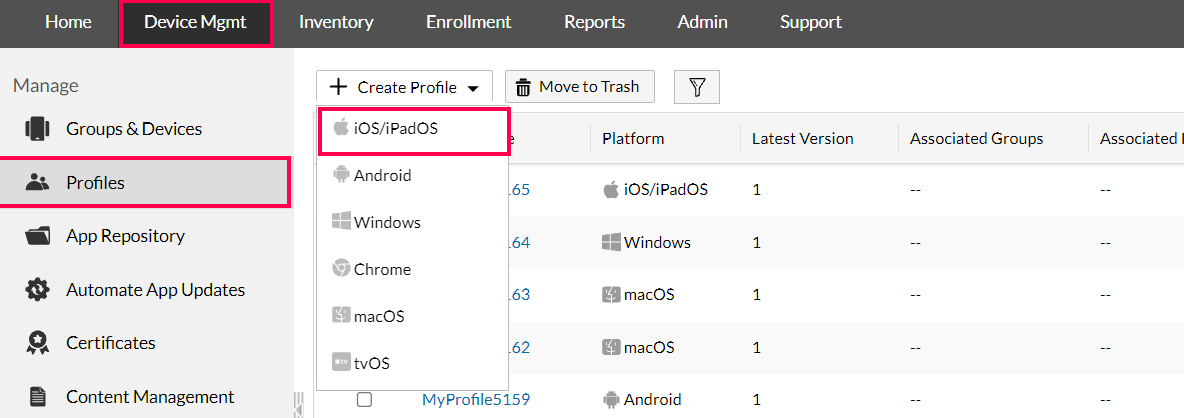
Task: Click the filter funnel icon
Action: (697, 87)
